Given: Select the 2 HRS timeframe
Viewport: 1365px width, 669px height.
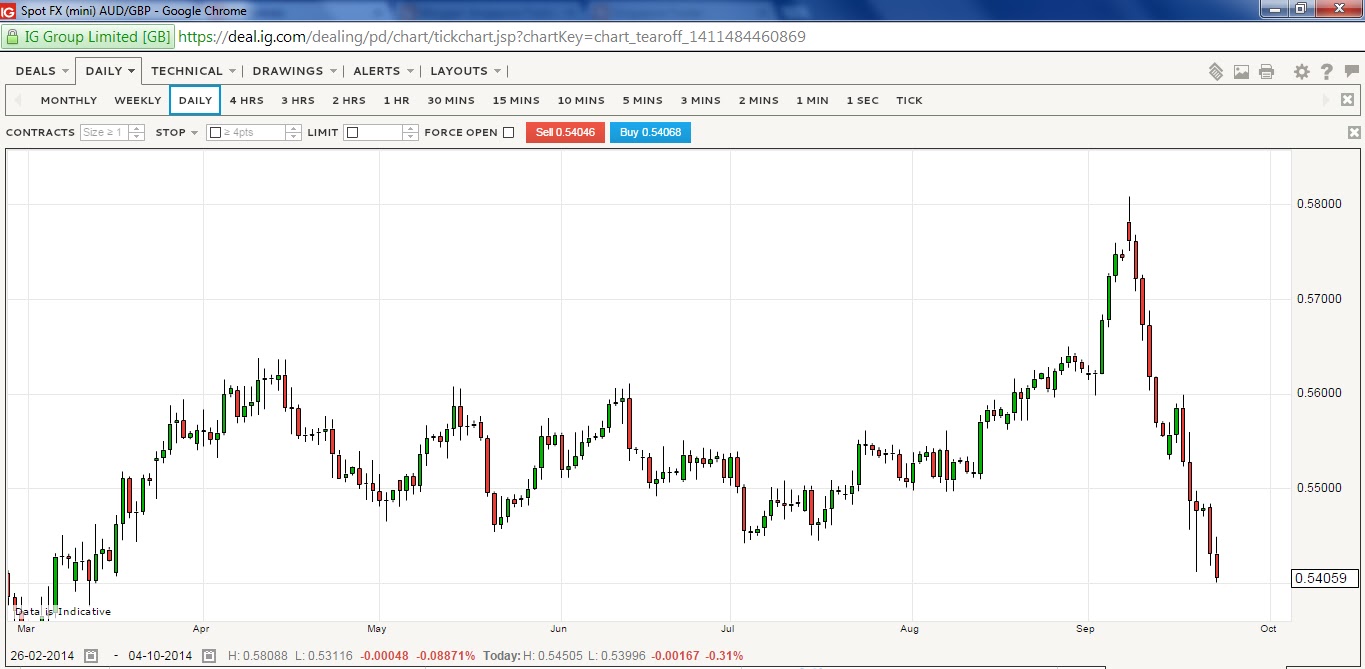Looking at the screenshot, I should [x=349, y=100].
